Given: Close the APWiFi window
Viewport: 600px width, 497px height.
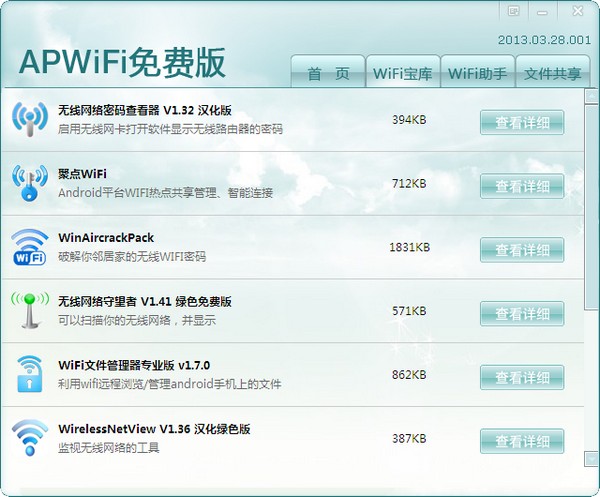Looking at the screenshot, I should (x=577, y=11).
